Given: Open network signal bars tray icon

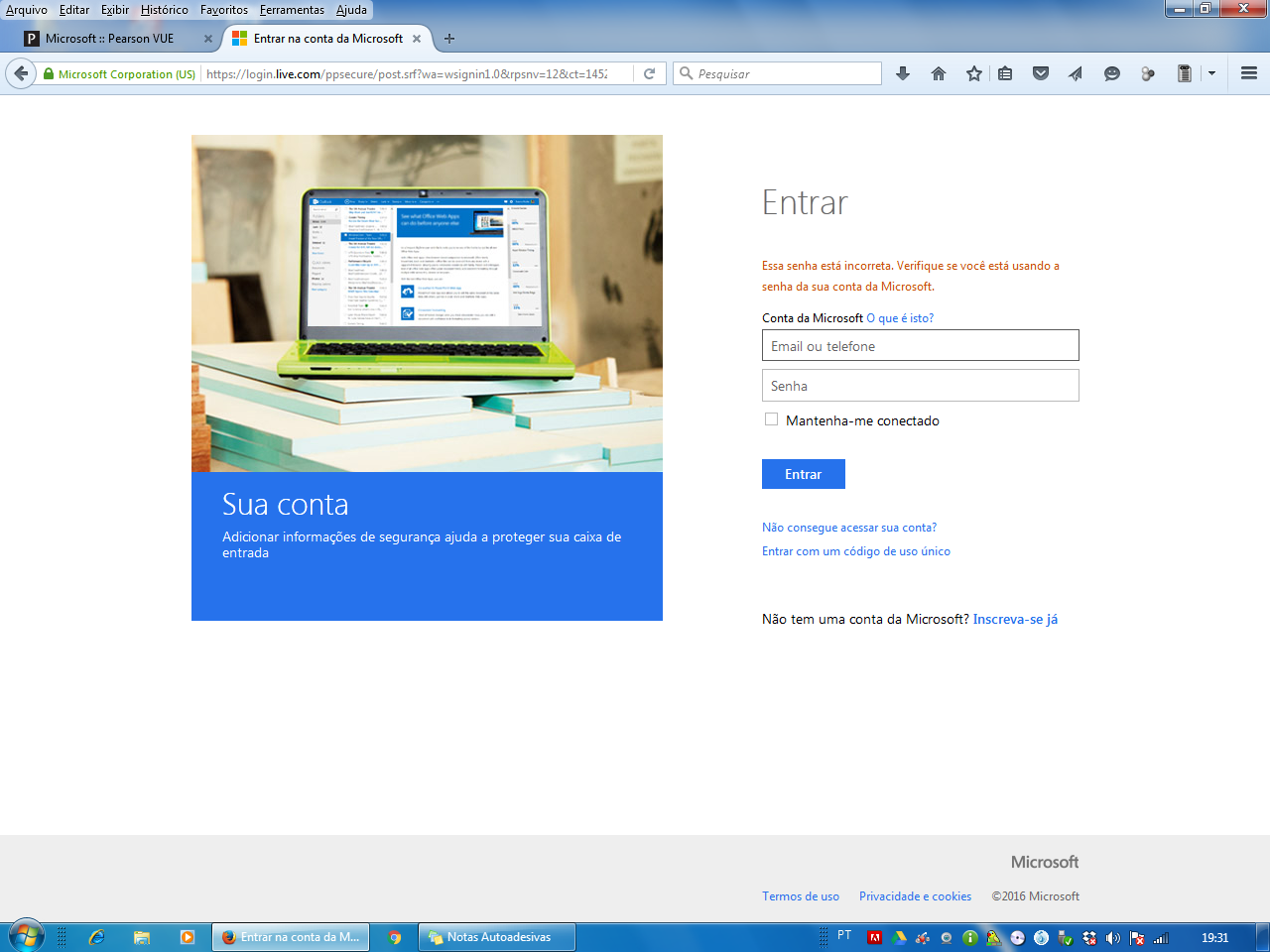Looking at the screenshot, I should 1161,937.
